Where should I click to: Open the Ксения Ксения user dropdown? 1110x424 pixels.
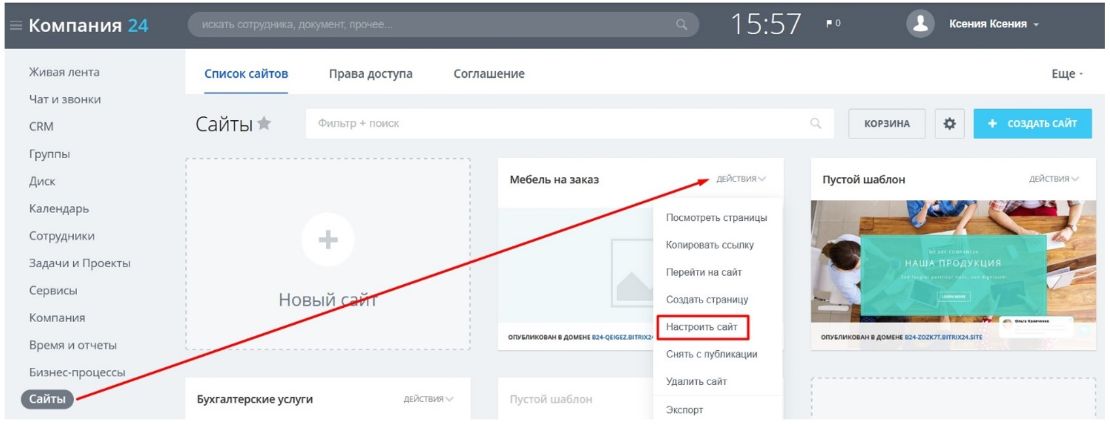[993, 24]
